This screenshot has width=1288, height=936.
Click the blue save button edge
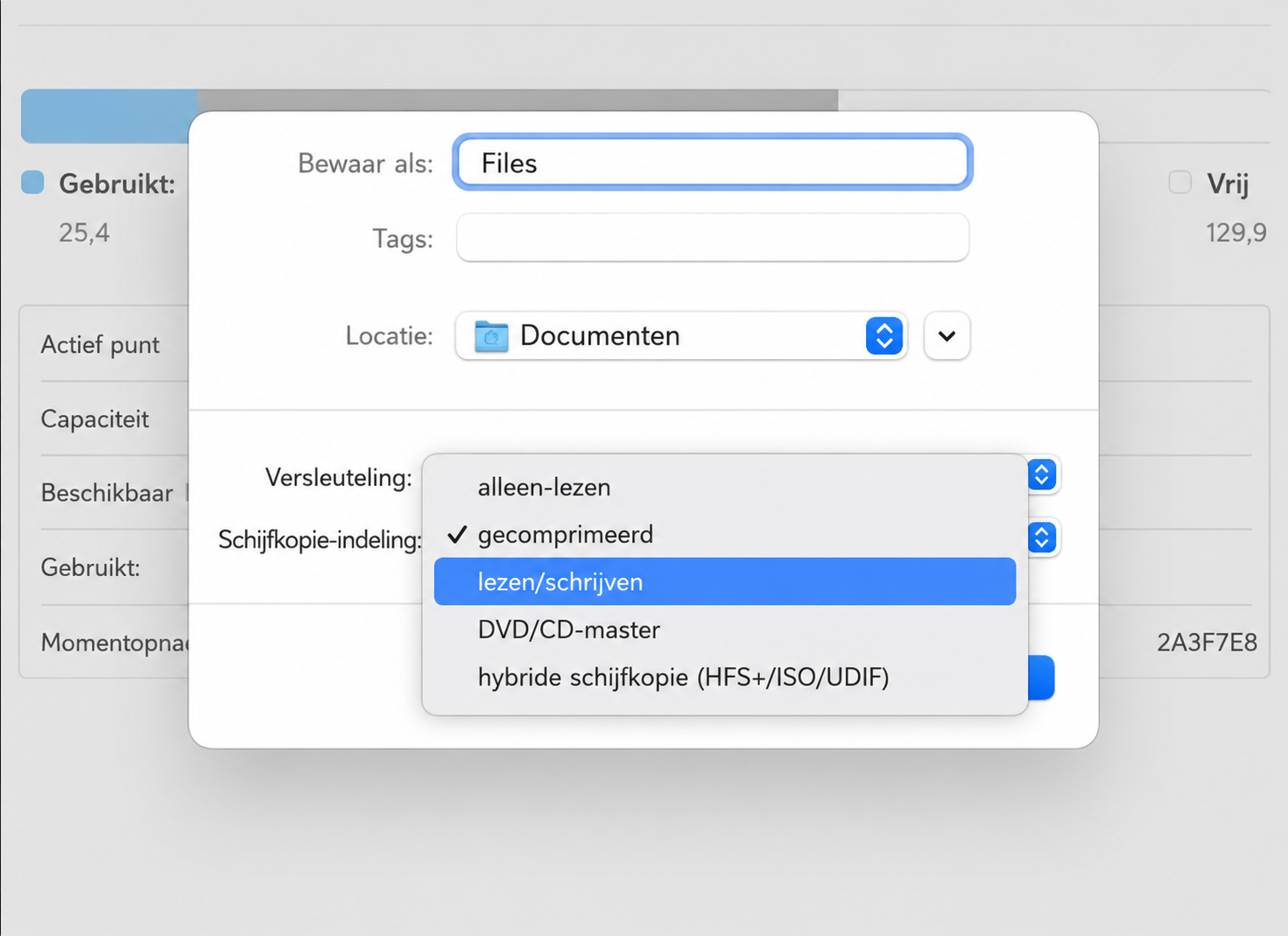pyautogui.click(x=1041, y=678)
